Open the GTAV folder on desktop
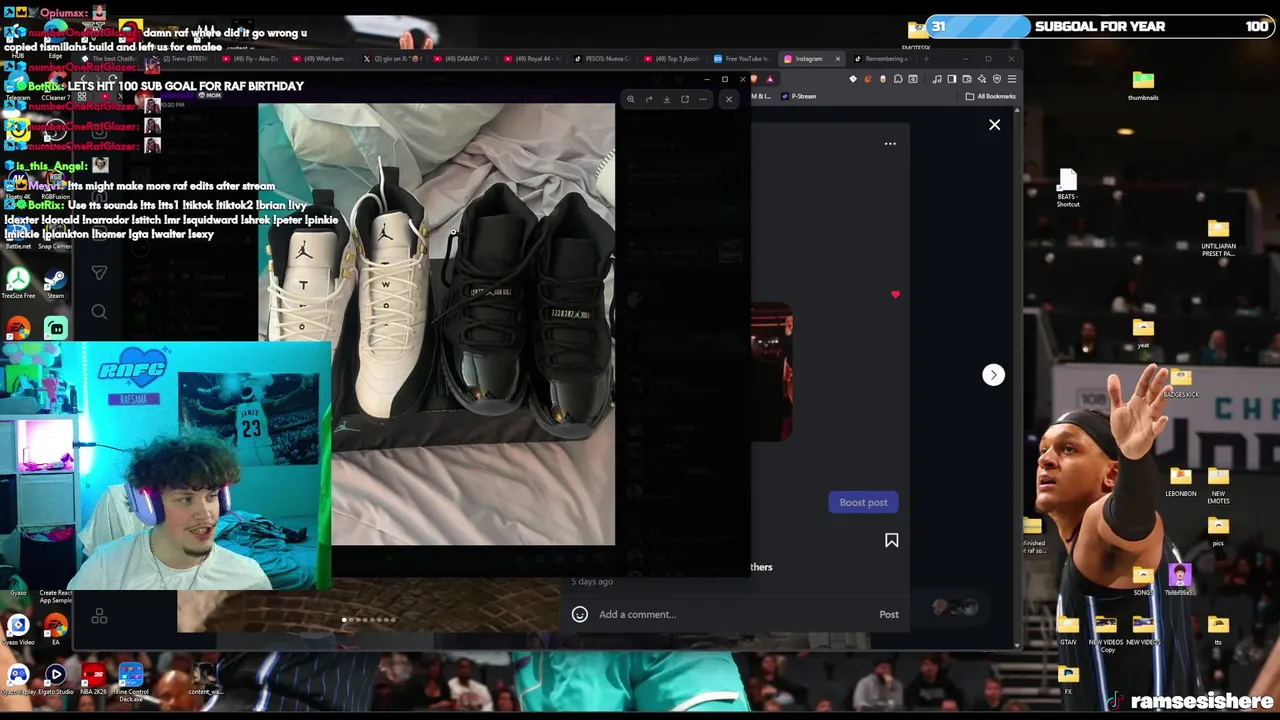 click(x=1068, y=631)
